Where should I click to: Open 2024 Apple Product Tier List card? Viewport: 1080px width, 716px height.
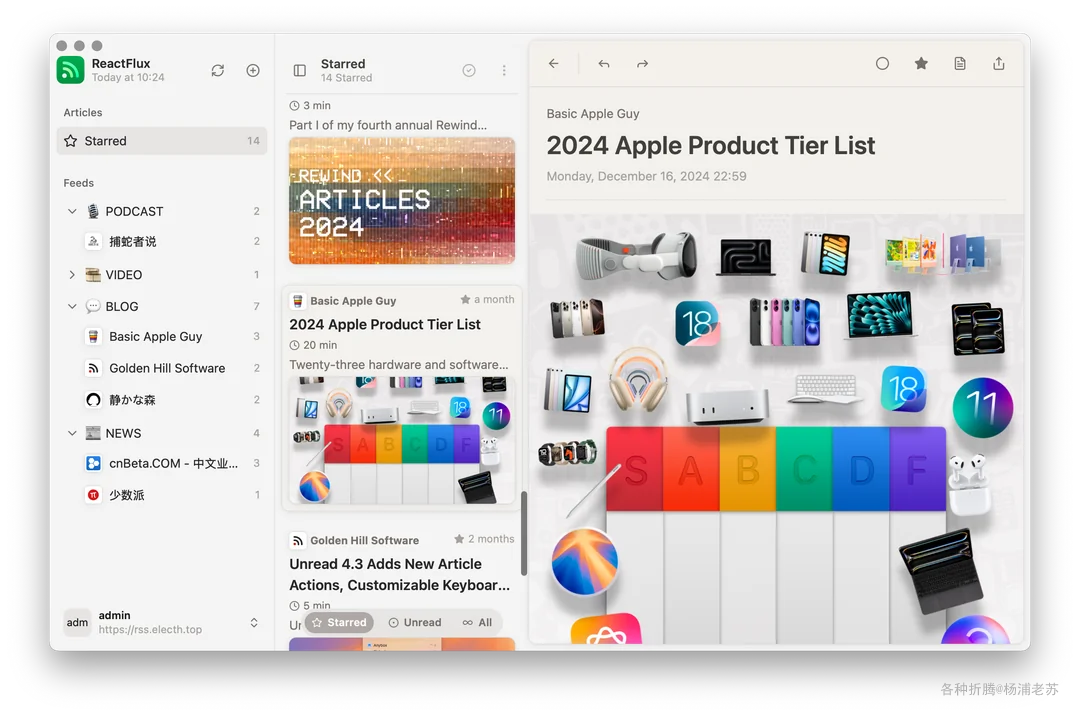402,398
